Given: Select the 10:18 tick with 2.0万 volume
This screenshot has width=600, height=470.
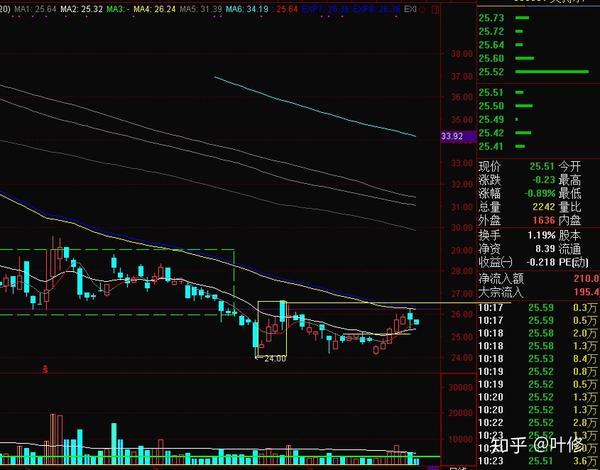Looking at the screenshot, I should (x=539, y=333).
